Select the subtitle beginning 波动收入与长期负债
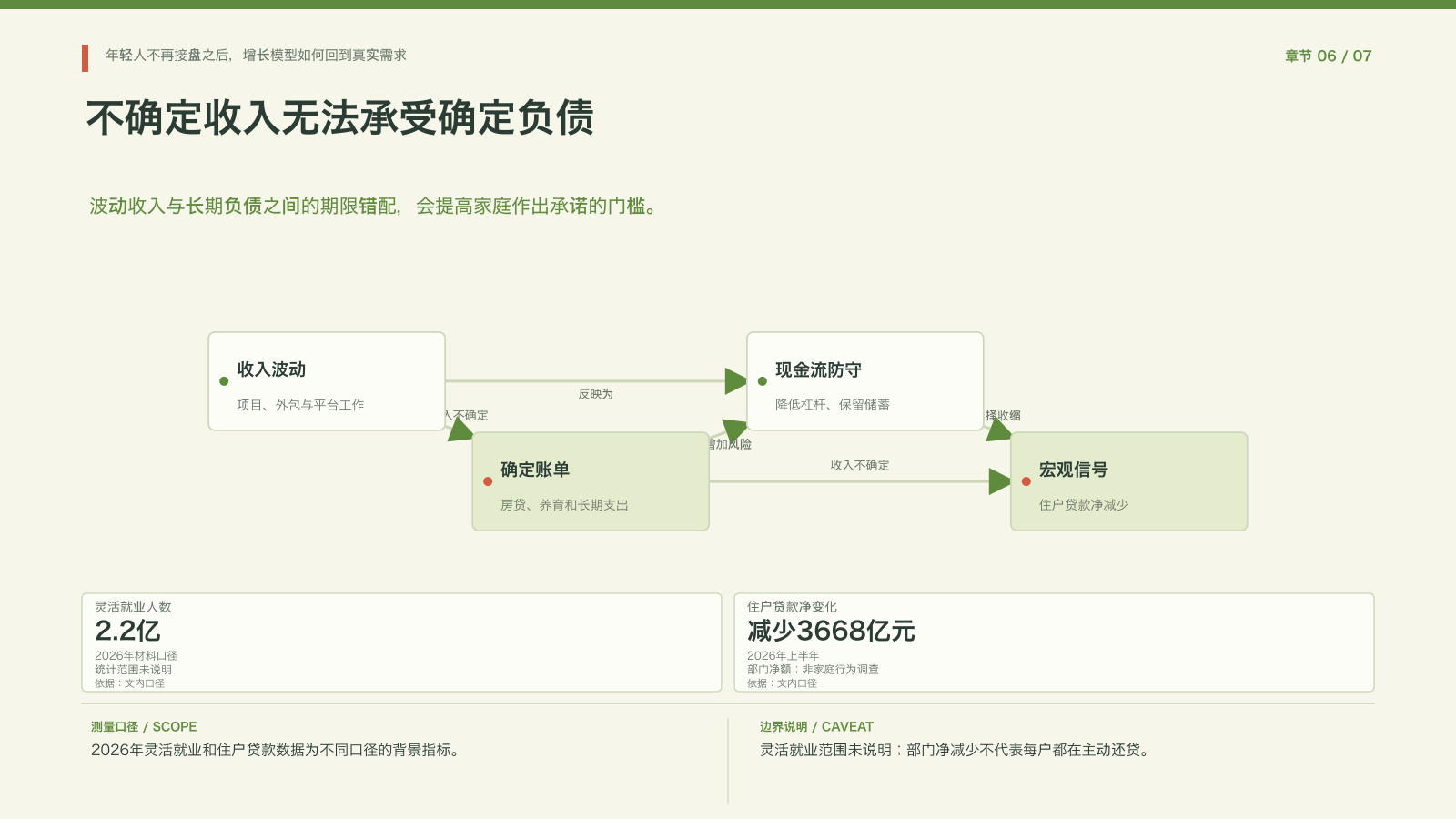The width and height of the screenshot is (1456, 819). (x=373, y=207)
